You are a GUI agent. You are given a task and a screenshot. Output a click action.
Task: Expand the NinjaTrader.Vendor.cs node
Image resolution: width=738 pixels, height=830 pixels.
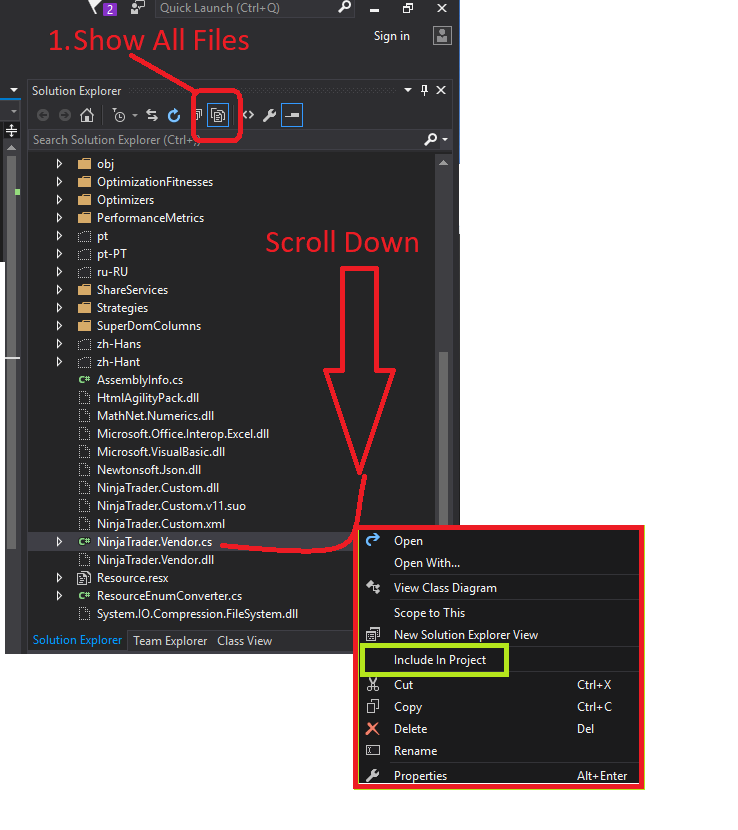[59, 542]
